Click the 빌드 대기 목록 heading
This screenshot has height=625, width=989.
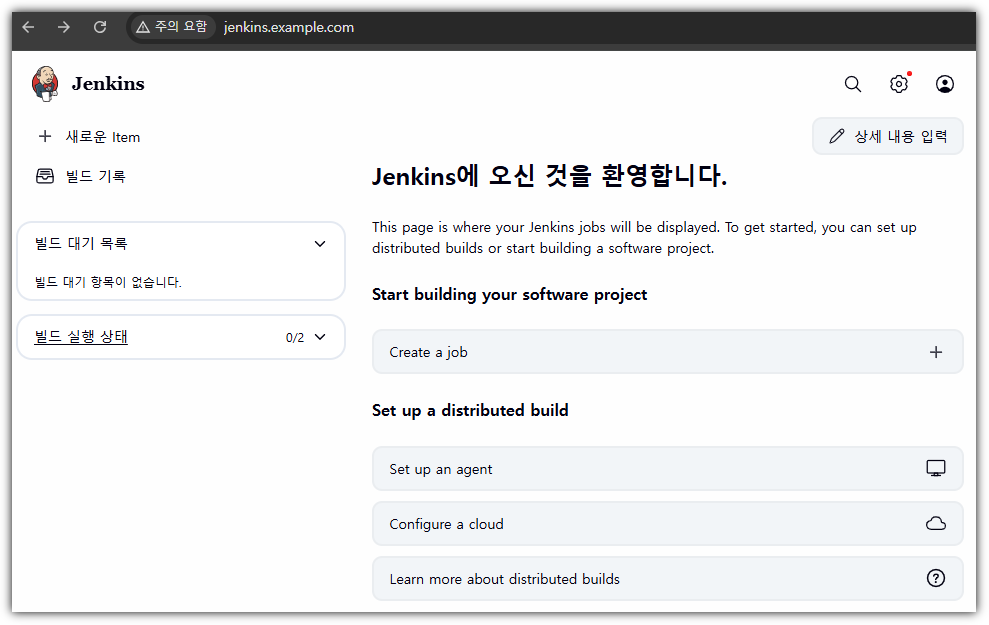coord(81,243)
